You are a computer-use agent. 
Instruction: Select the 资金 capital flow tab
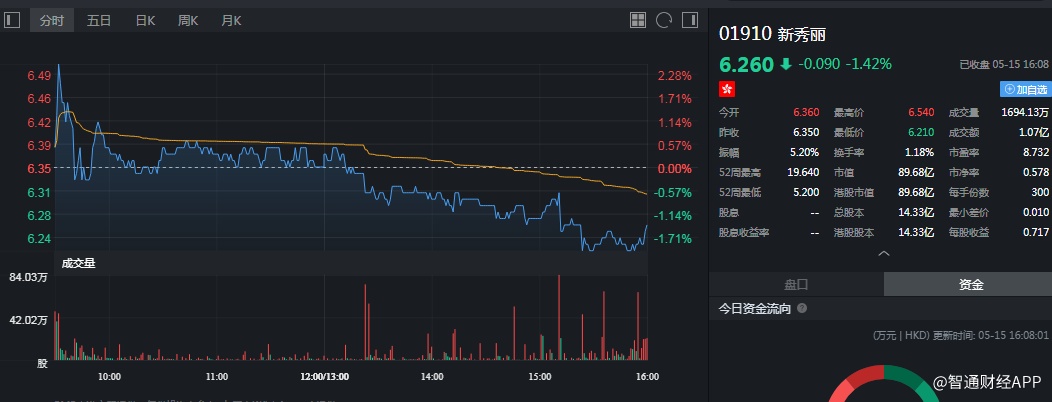[x=971, y=284]
